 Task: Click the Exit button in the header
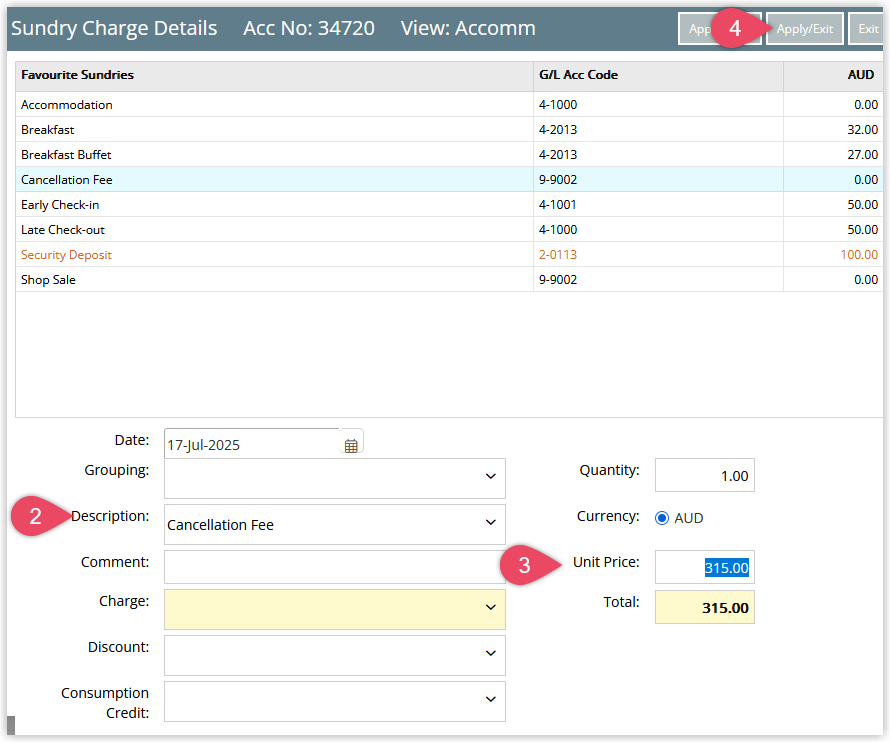pos(867,29)
